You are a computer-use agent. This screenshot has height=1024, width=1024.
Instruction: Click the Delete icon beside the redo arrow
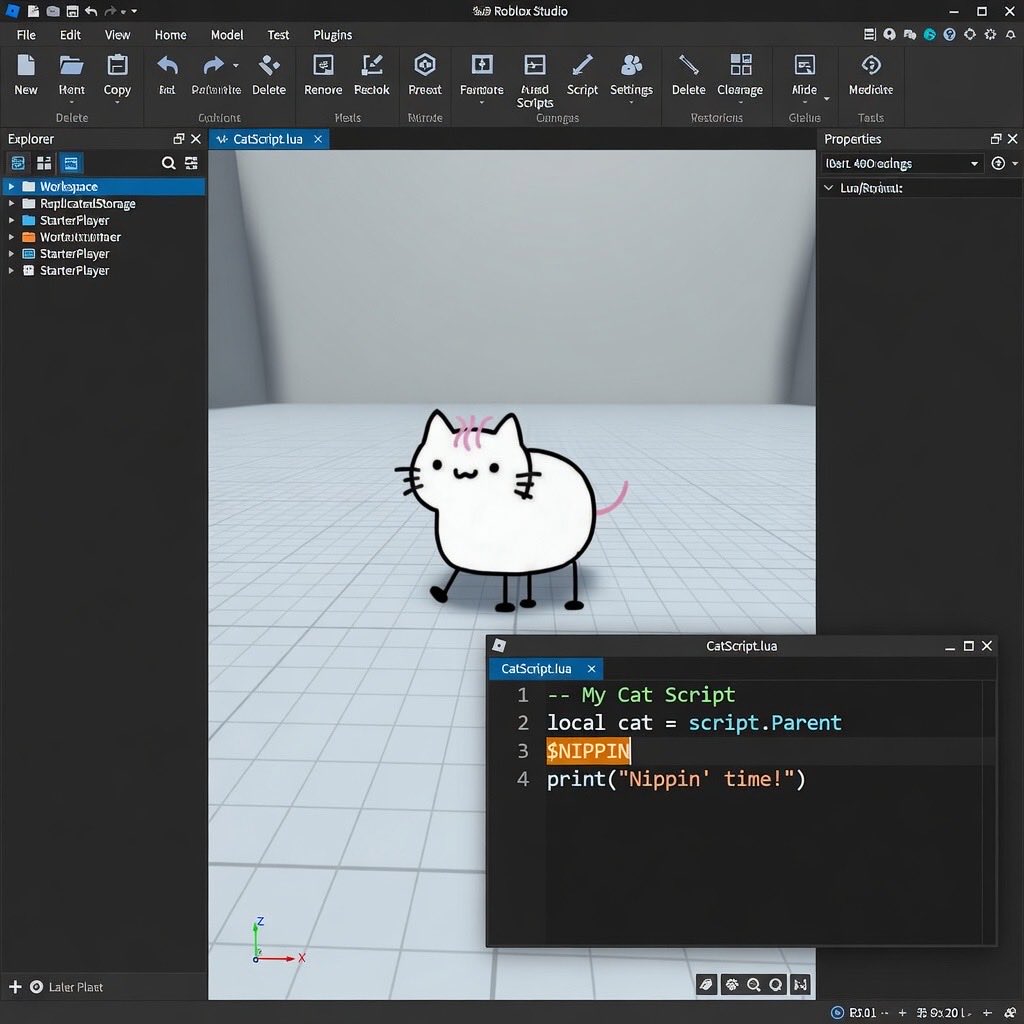click(x=269, y=65)
